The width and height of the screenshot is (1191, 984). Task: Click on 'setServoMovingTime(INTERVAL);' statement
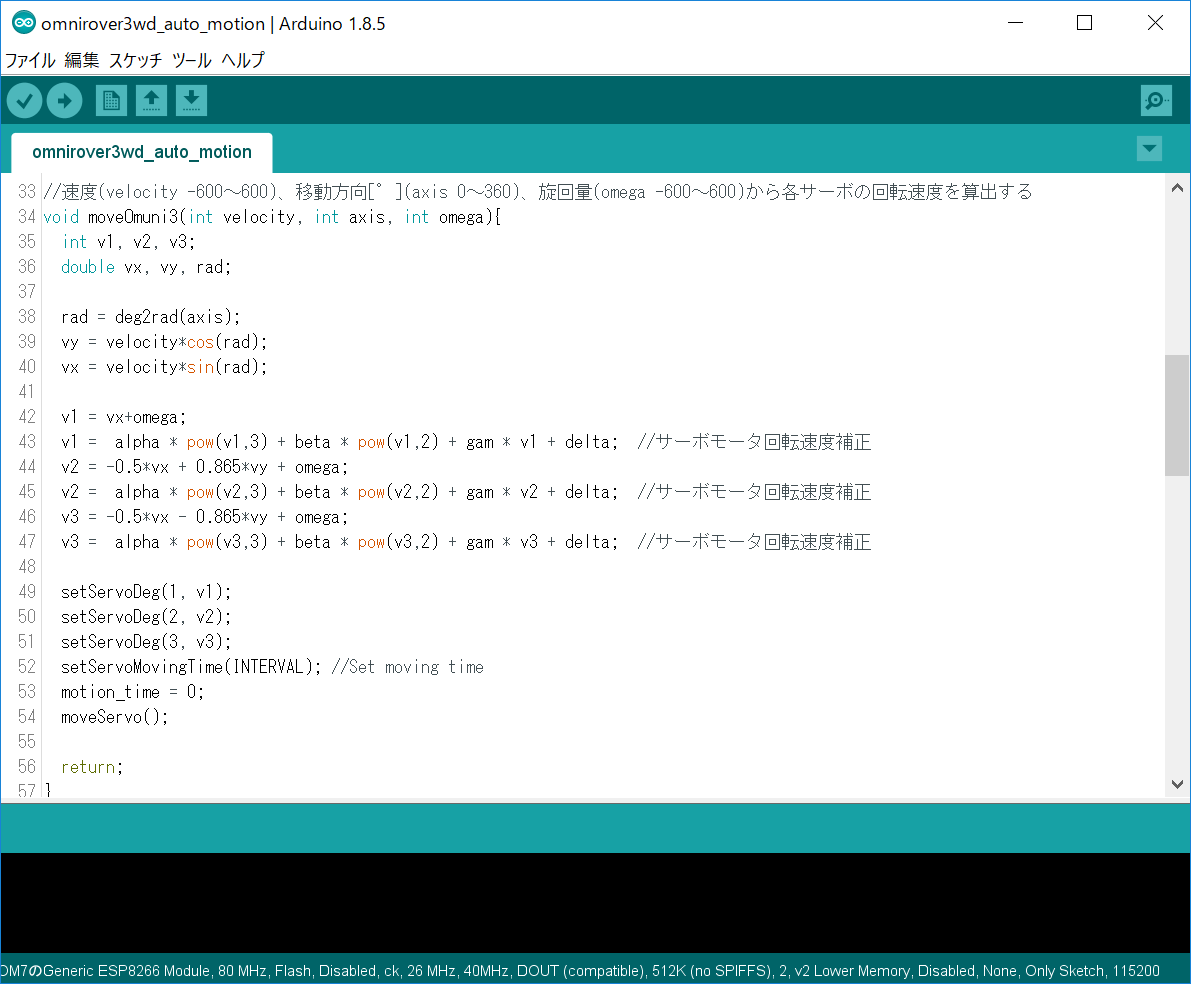[x=191, y=667]
